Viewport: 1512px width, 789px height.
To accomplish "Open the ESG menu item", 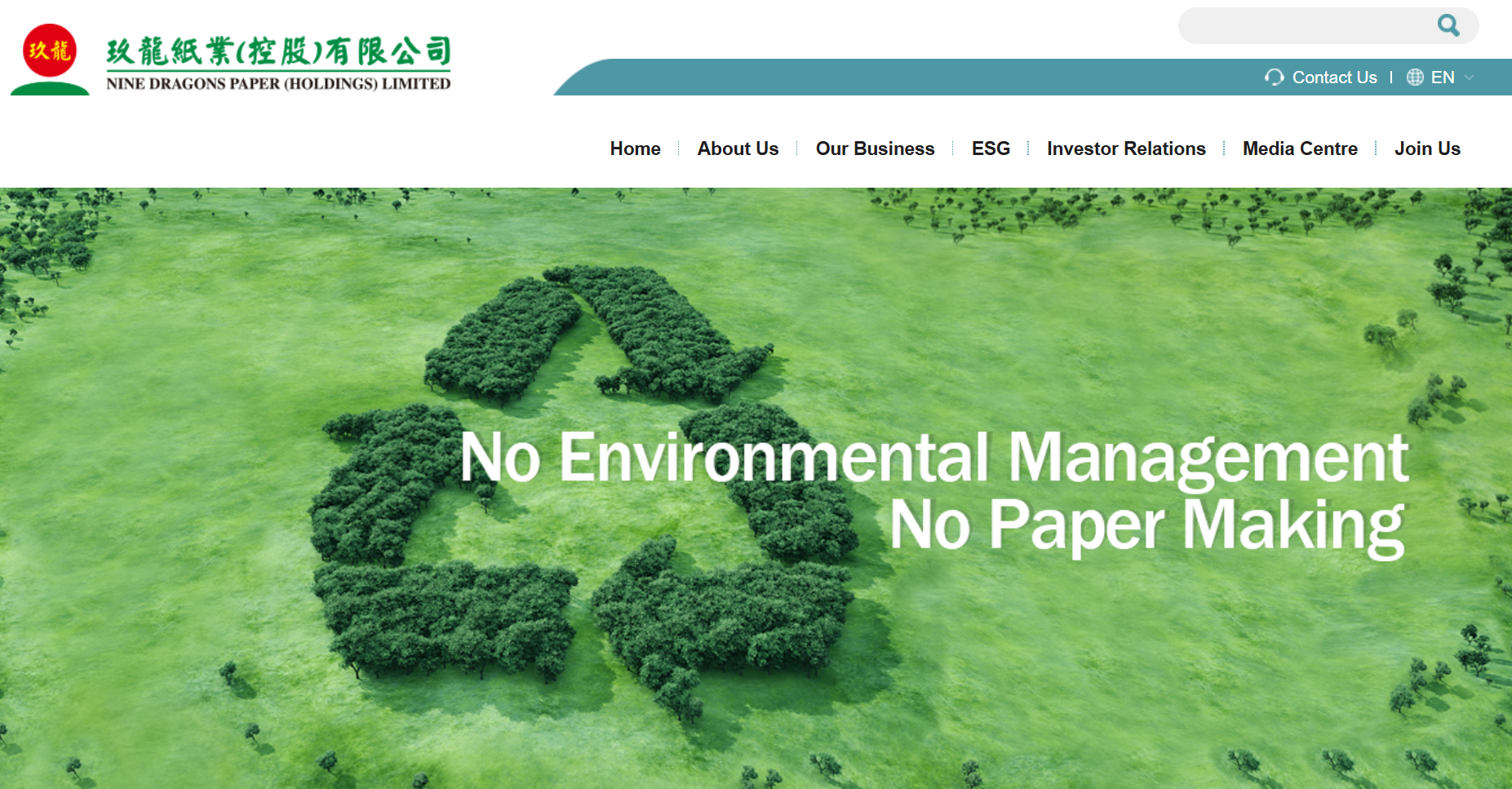I will pos(991,148).
